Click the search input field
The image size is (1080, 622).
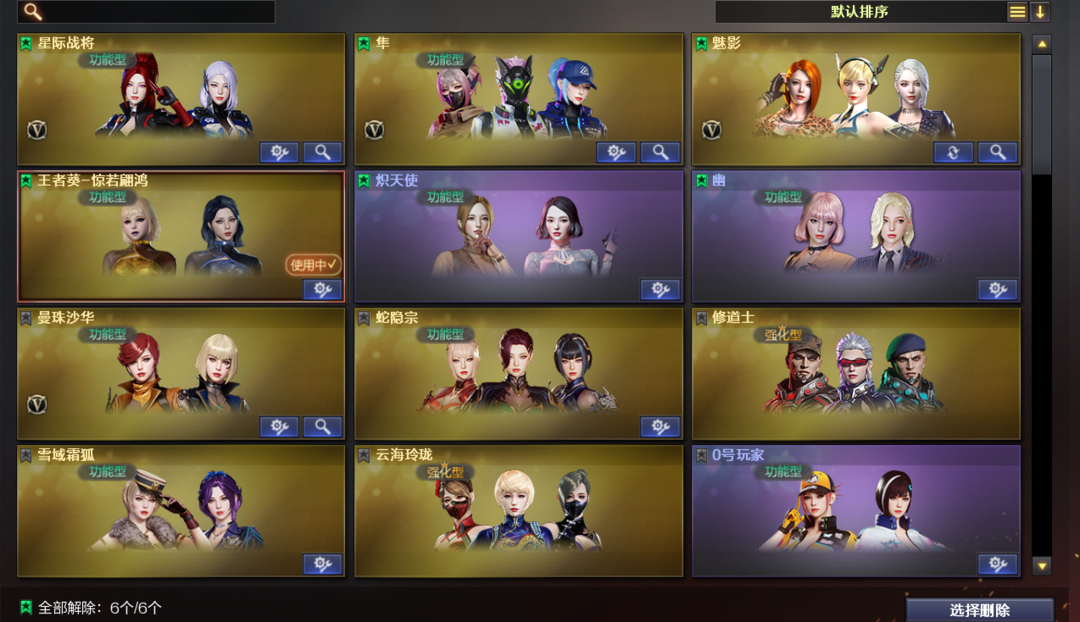click(x=146, y=11)
